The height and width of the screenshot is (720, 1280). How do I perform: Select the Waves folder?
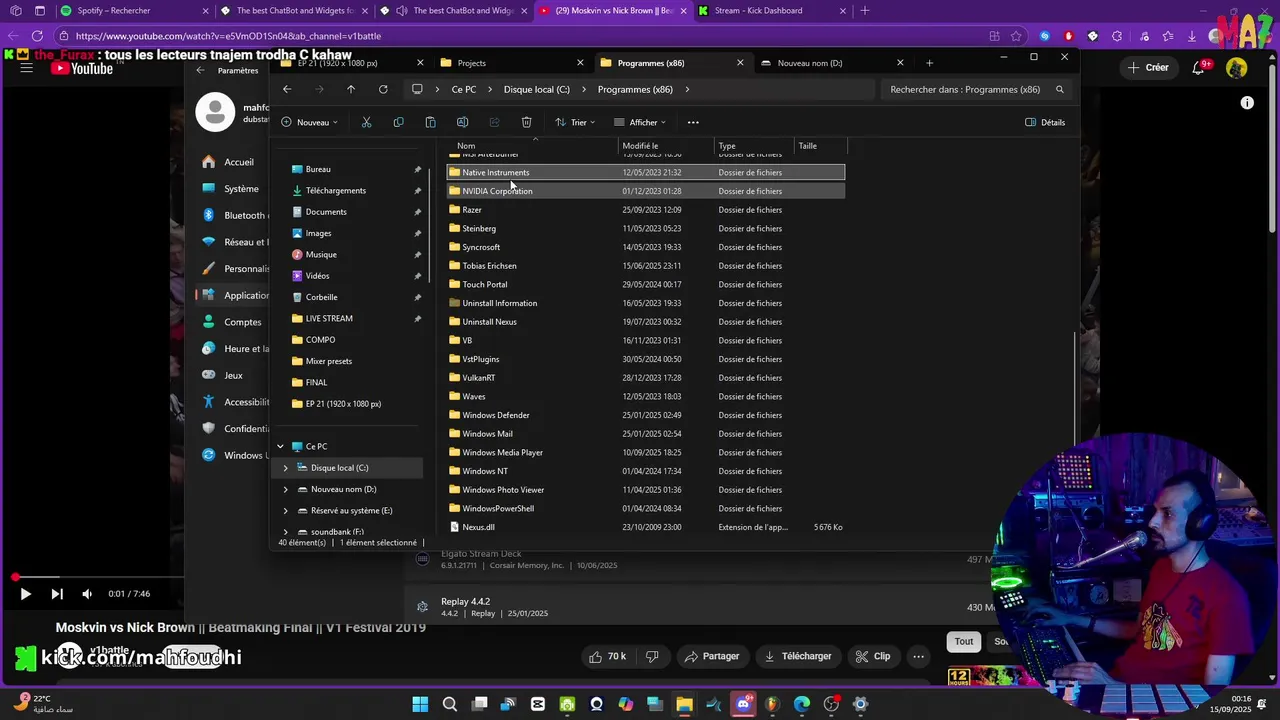(645, 396)
